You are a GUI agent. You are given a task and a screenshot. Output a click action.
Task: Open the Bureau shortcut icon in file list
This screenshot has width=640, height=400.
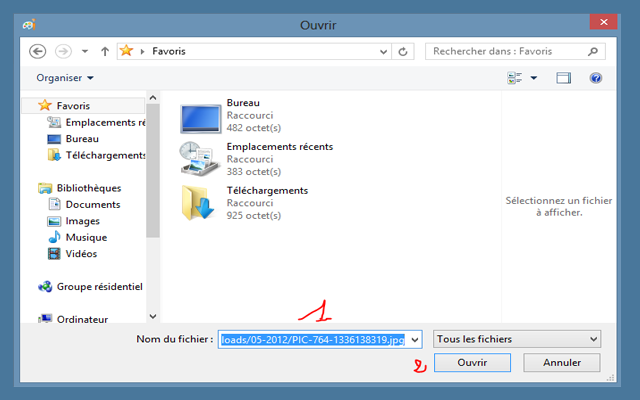200,116
